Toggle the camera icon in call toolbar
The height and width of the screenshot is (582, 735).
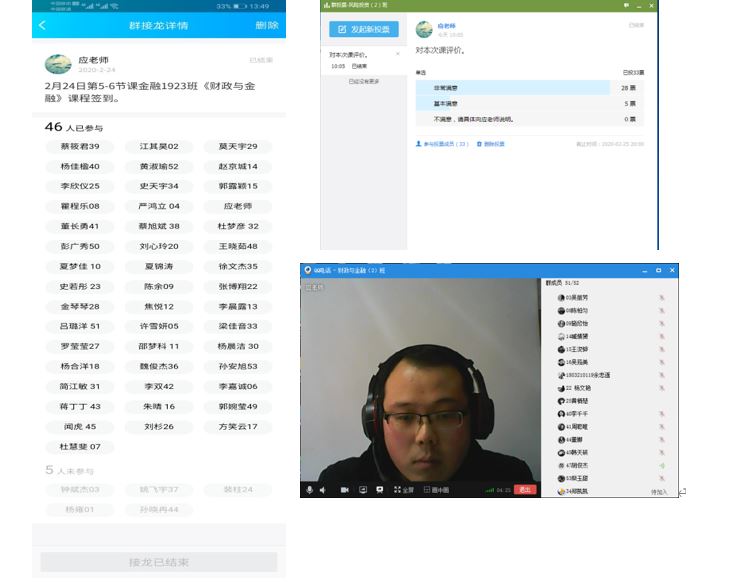pos(345,490)
